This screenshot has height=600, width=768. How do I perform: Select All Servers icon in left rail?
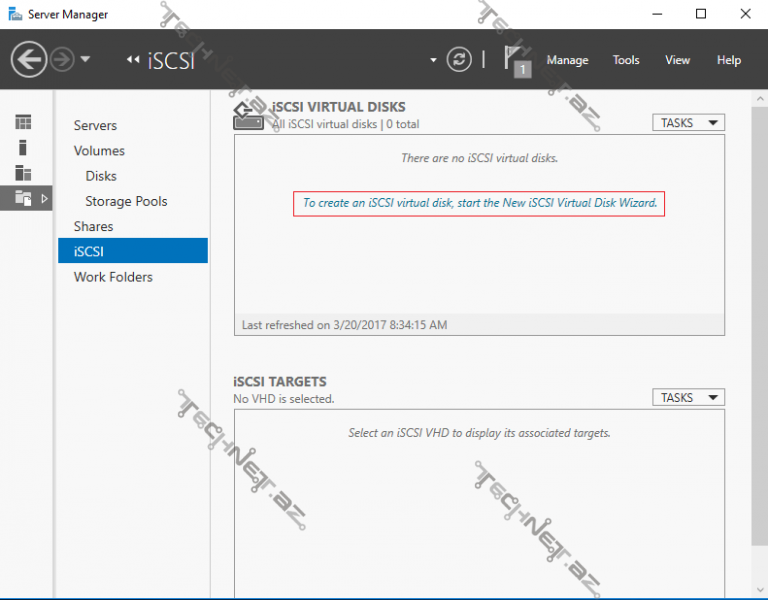(x=23, y=172)
